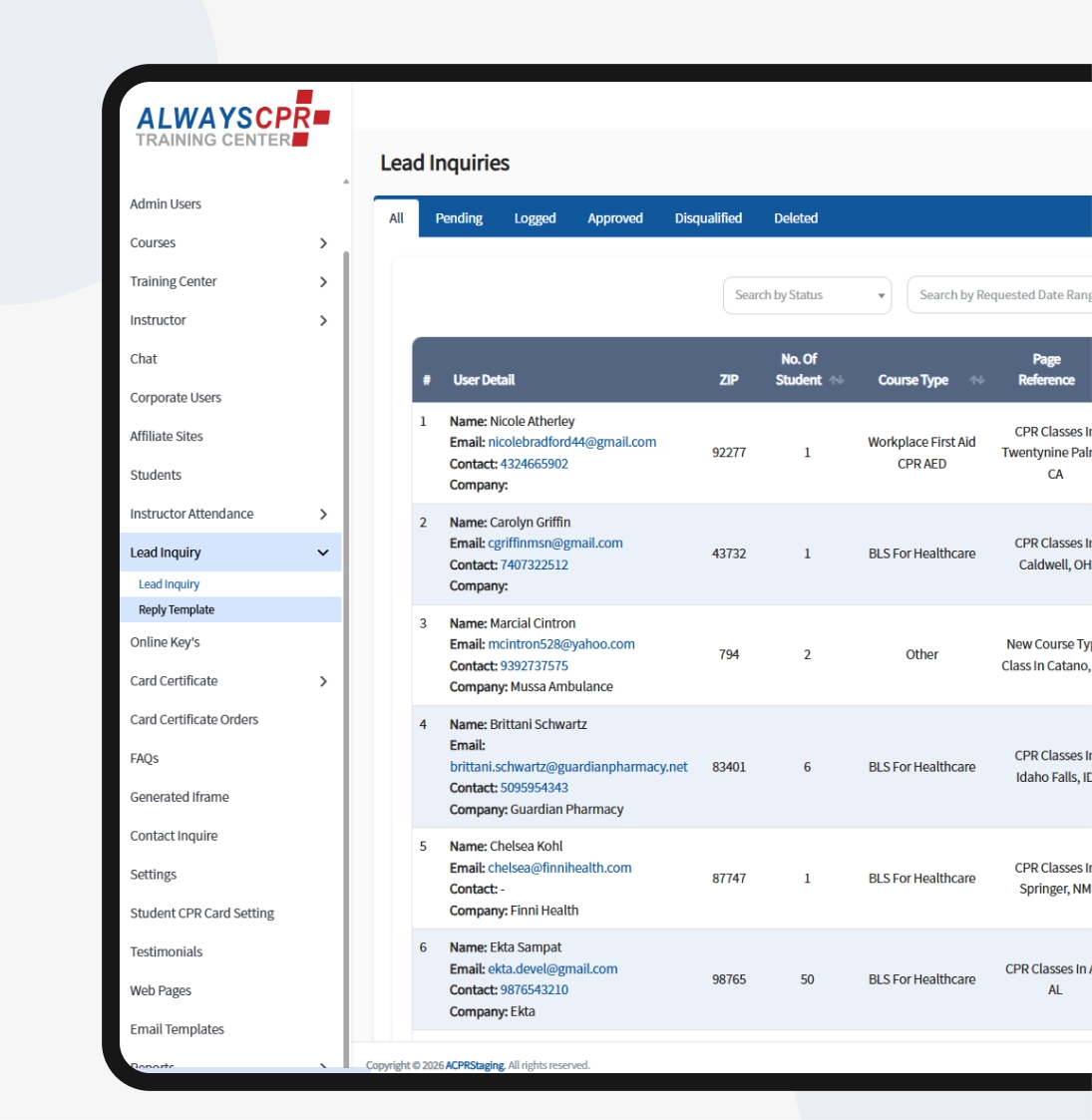
Task: Click the sidebar vertical scrollbar
Action: click(x=346, y=657)
